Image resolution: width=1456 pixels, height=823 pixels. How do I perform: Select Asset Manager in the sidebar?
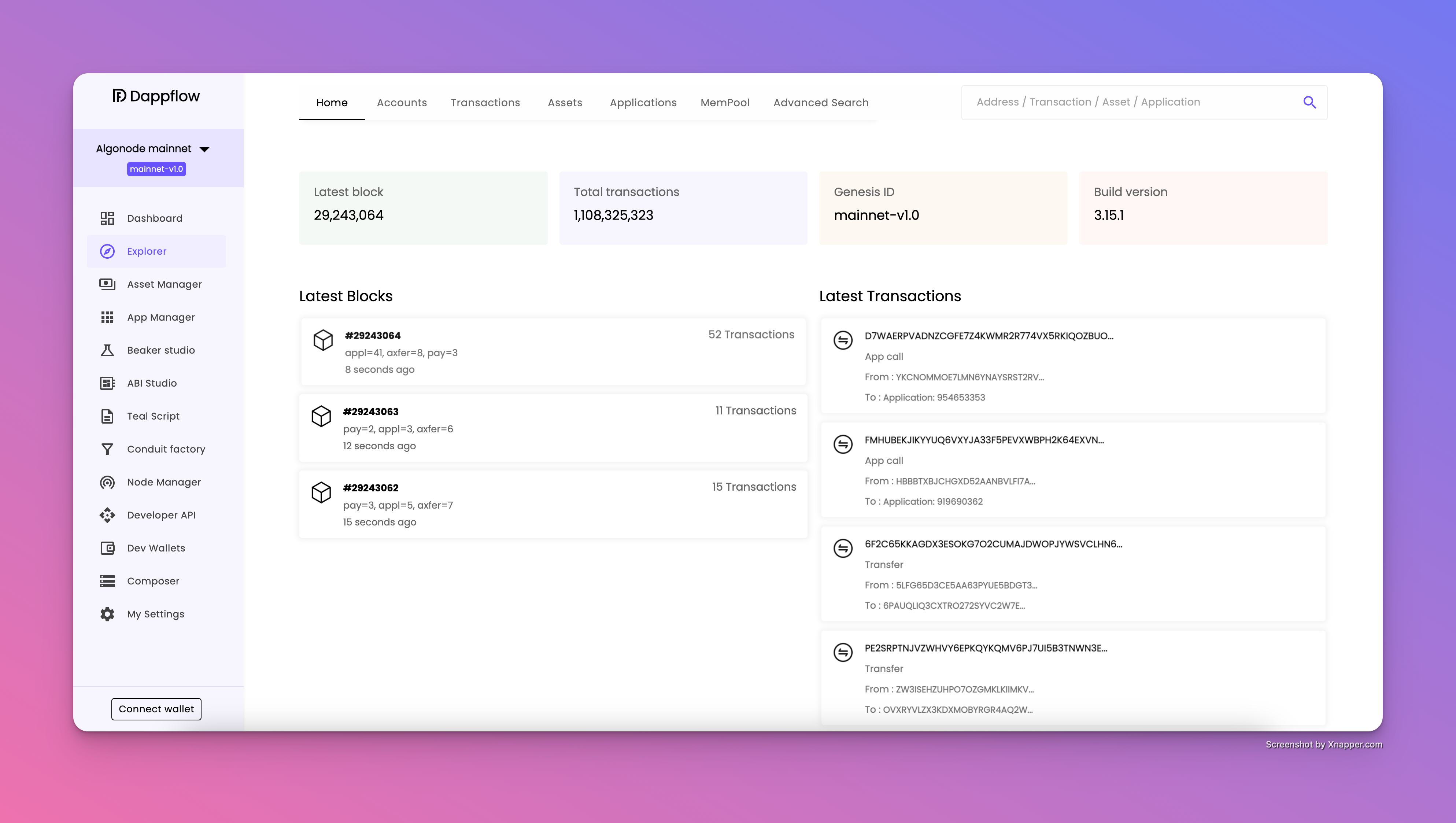coord(164,284)
